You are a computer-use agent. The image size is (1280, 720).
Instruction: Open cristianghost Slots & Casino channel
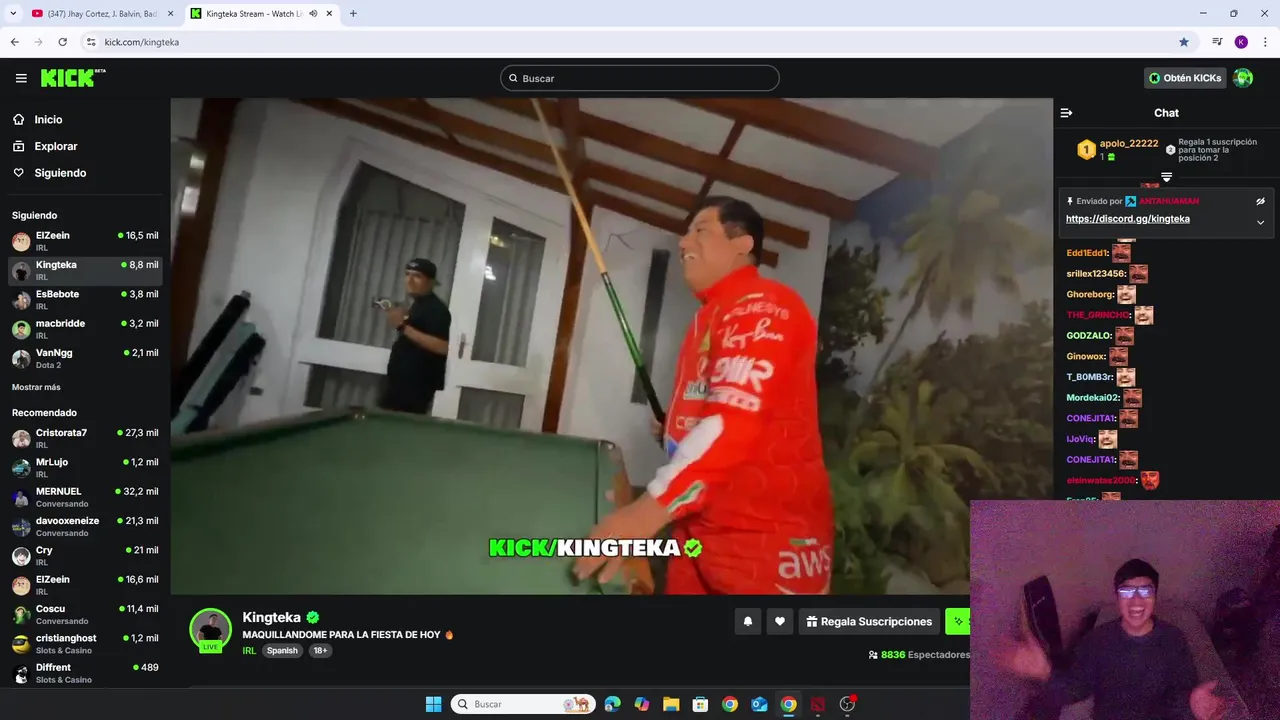click(x=85, y=643)
